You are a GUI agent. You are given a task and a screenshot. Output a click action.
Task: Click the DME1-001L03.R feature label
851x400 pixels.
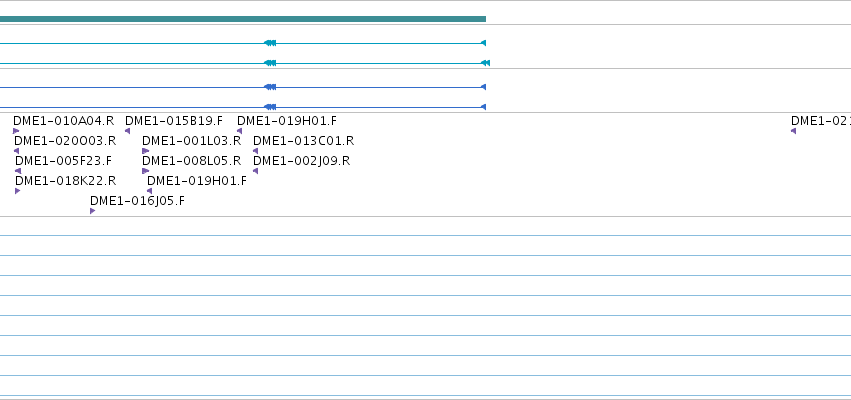coord(192,141)
